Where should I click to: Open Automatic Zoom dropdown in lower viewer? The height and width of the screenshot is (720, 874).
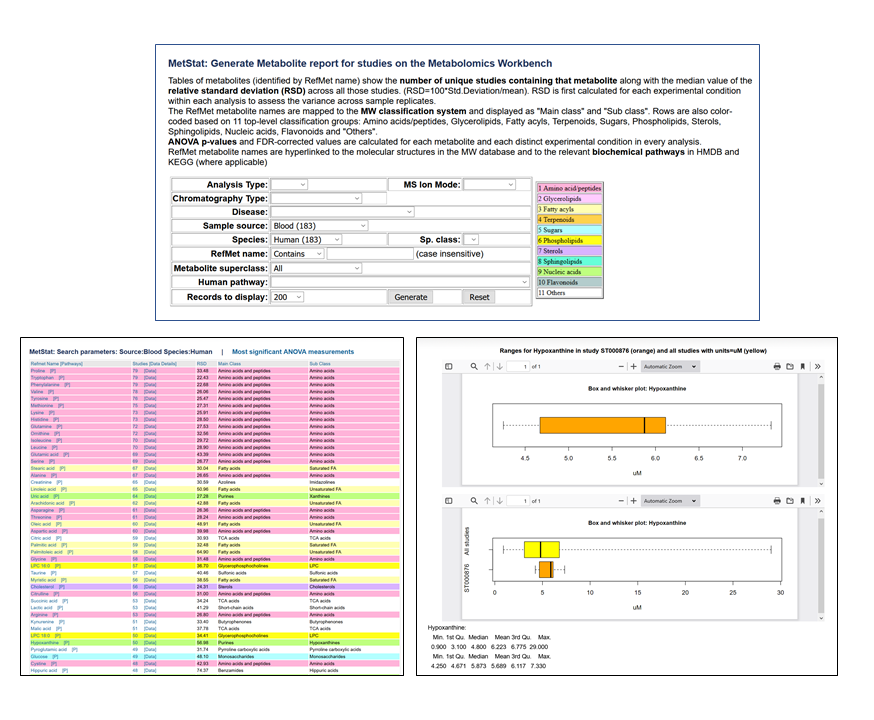671,501
